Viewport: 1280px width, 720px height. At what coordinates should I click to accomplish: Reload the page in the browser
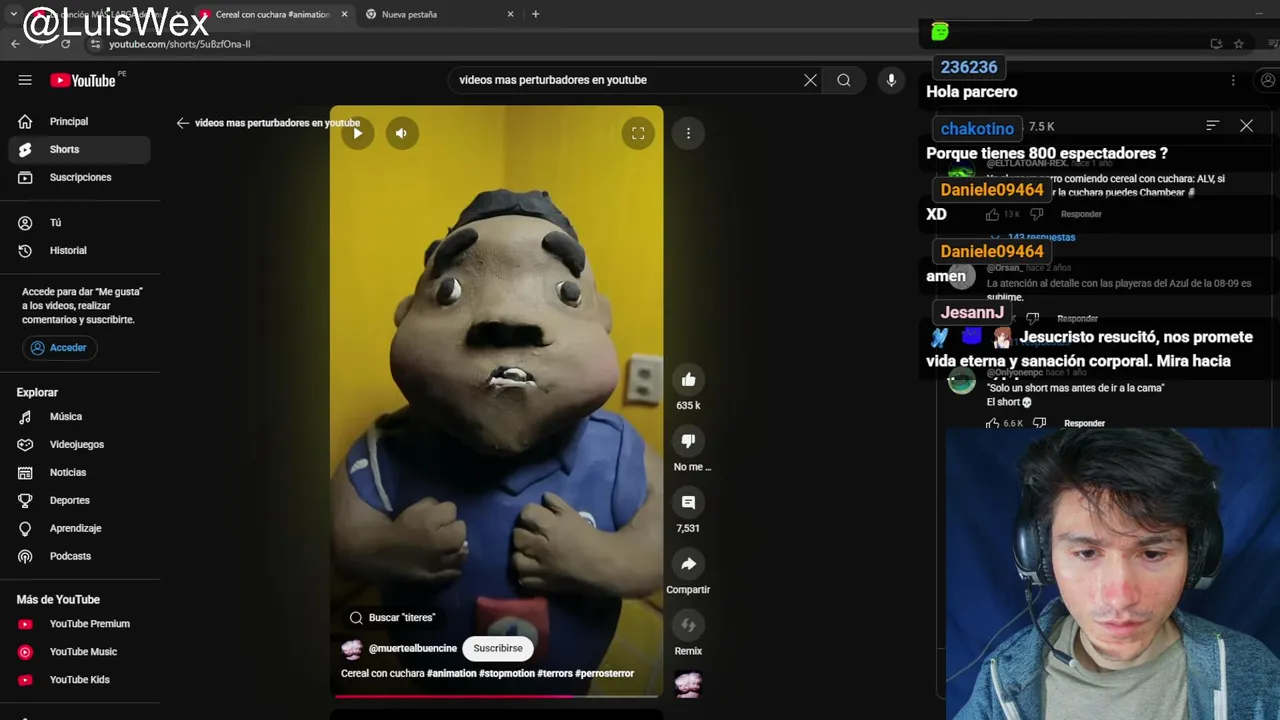pyautogui.click(x=65, y=44)
